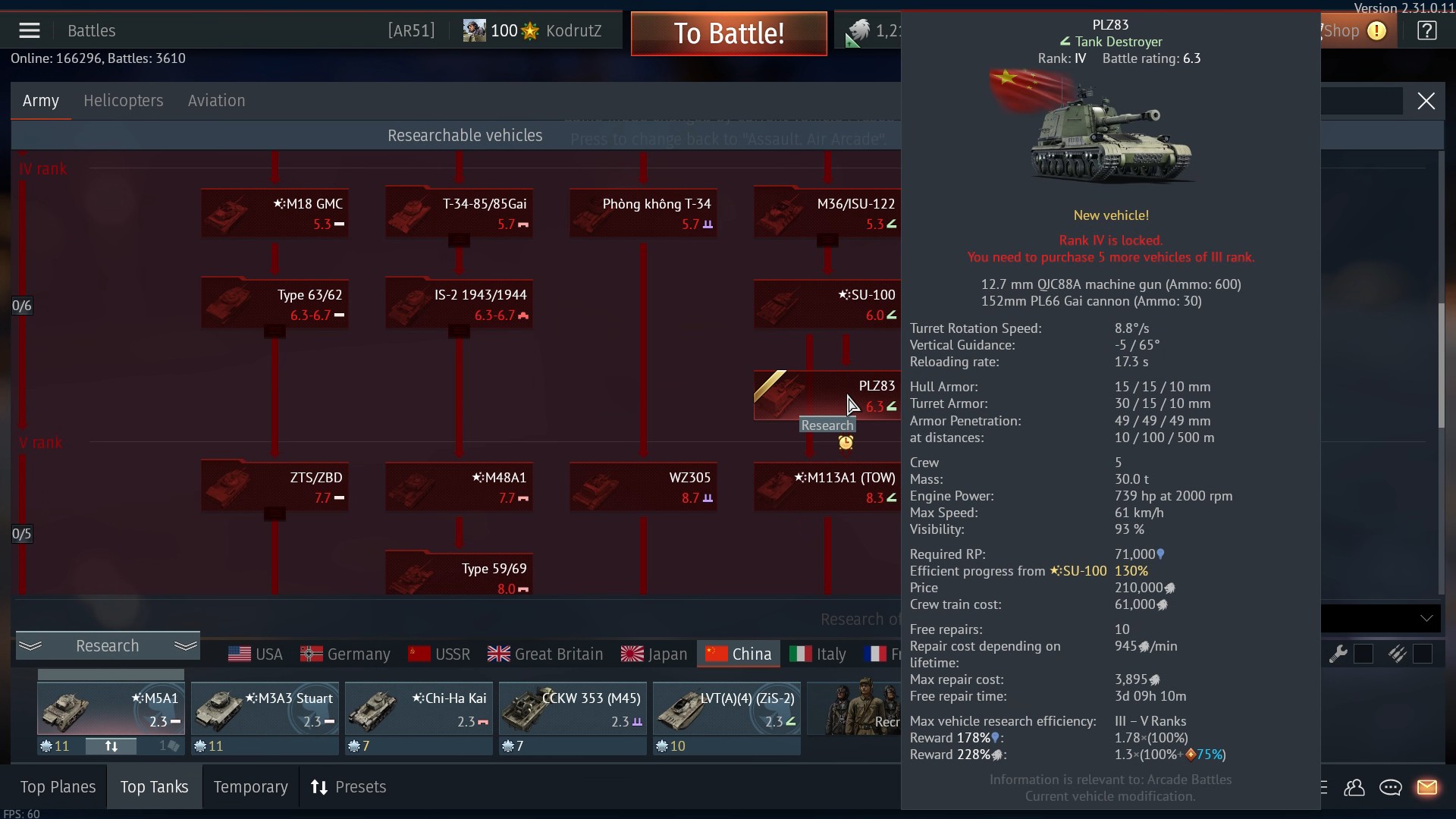1456x819 pixels.
Task: Click the auto-refill ammunition icon
Action: [x=1397, y=654]
